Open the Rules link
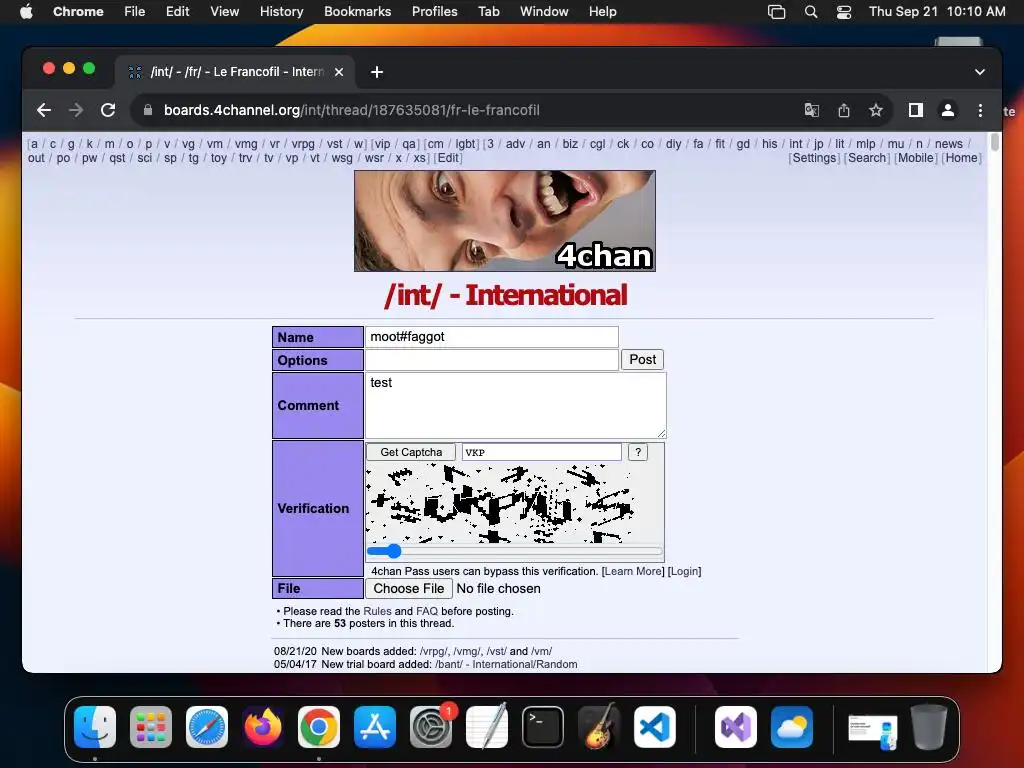The height and width of the screenshot is (768, 1024). pyautogui.click(x=377, y=611)
